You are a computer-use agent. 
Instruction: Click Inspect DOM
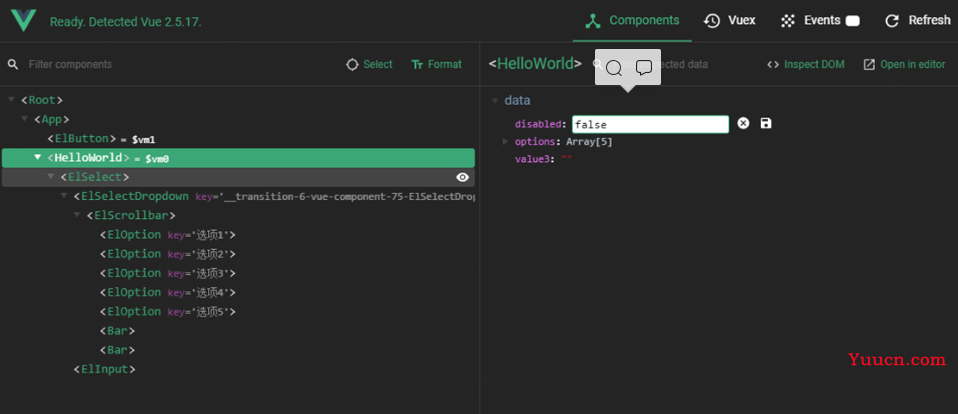[x=806, y=64]
